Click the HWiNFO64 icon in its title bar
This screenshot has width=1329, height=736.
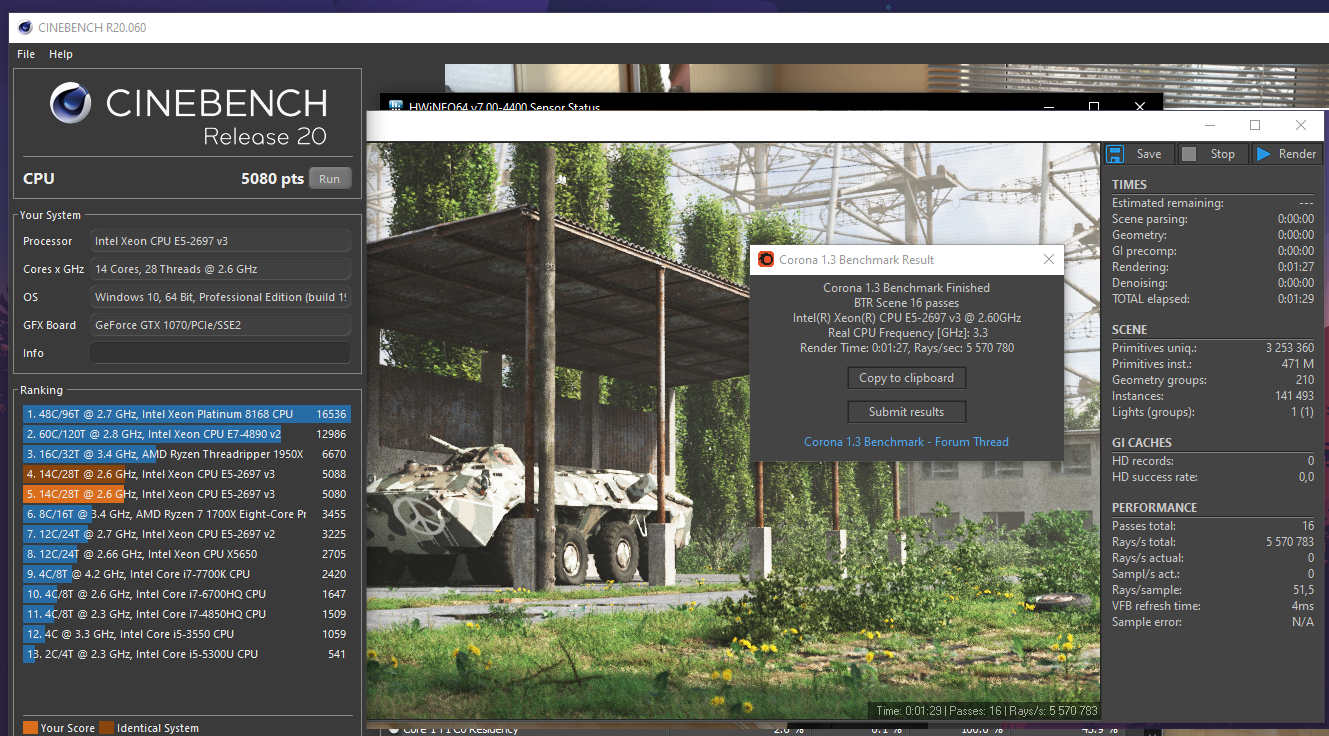pos(396,107)
